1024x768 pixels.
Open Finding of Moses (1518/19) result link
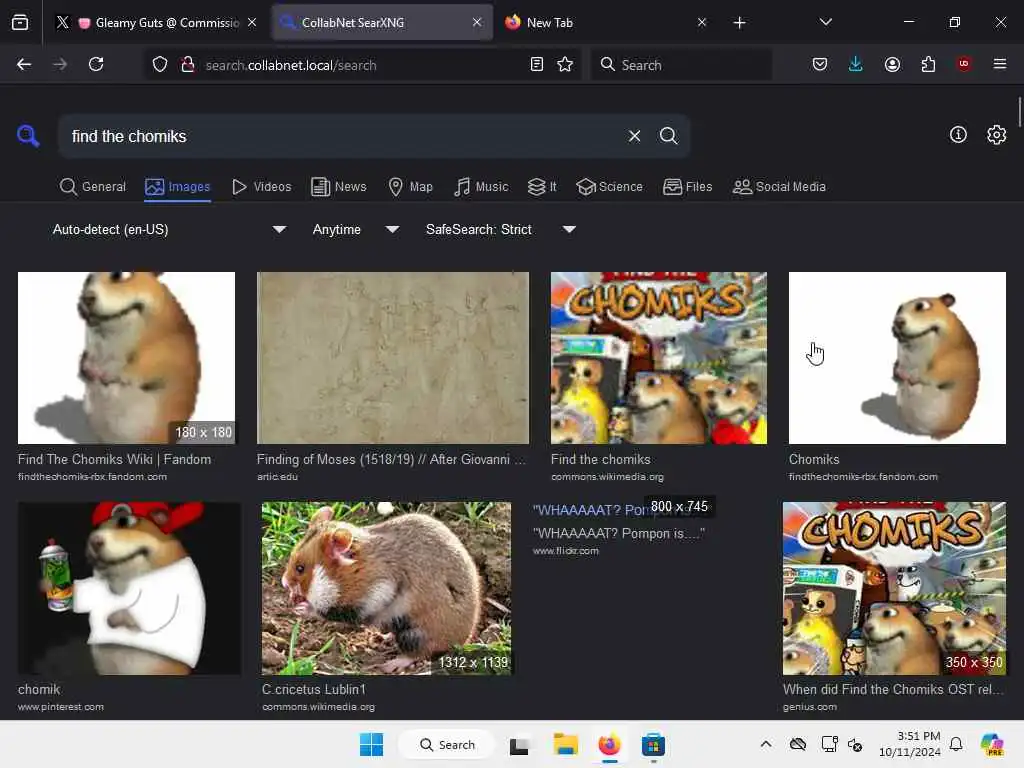click(x=391, y=459)
